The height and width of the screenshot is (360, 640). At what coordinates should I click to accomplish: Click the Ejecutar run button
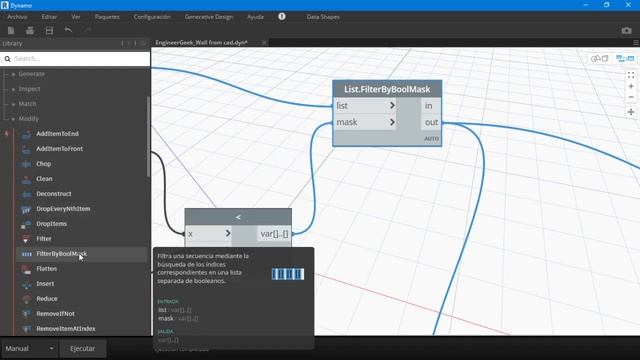tap(82, 349)
